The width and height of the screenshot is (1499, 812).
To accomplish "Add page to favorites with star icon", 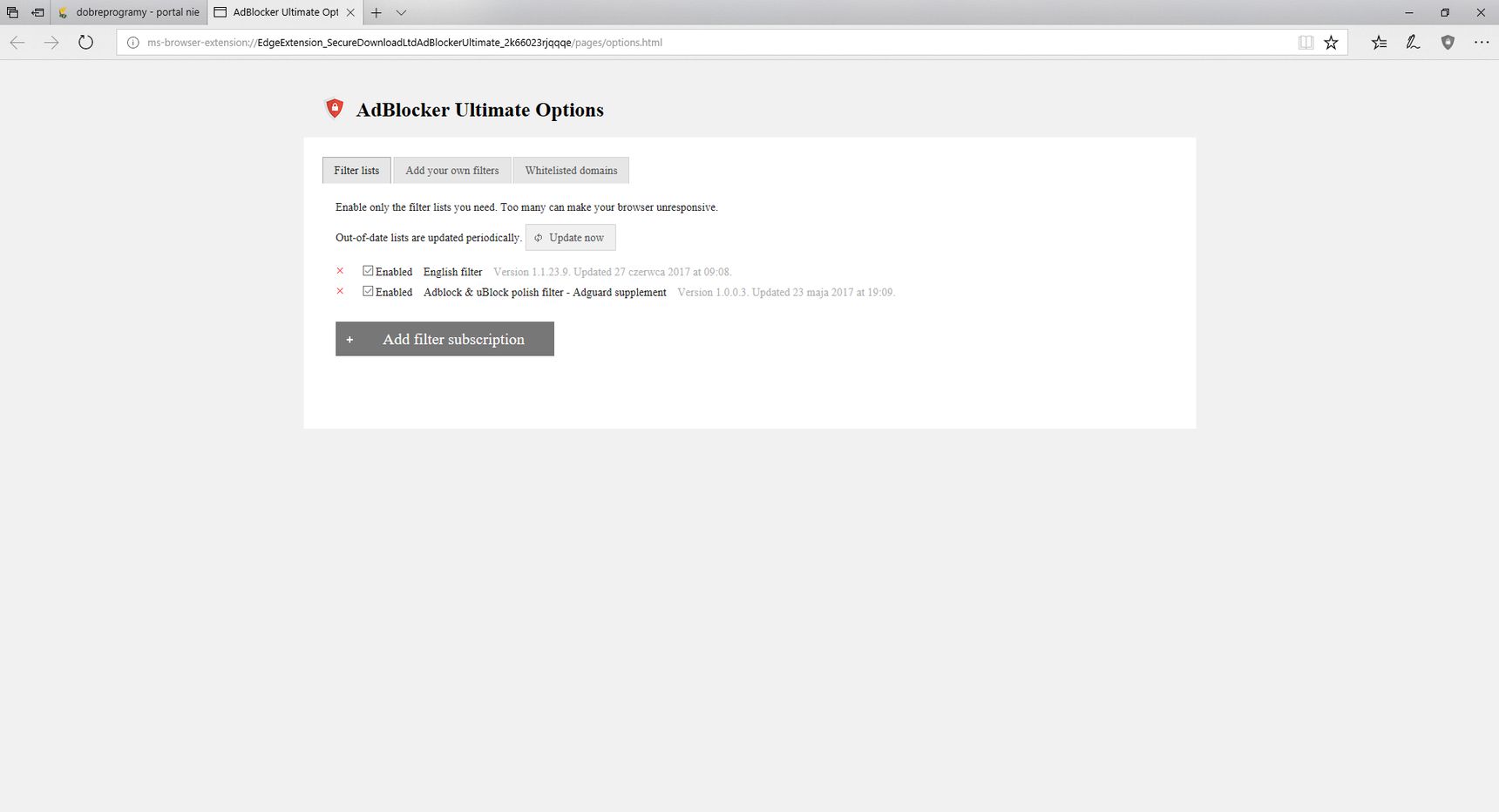I will coord(1331,42).
